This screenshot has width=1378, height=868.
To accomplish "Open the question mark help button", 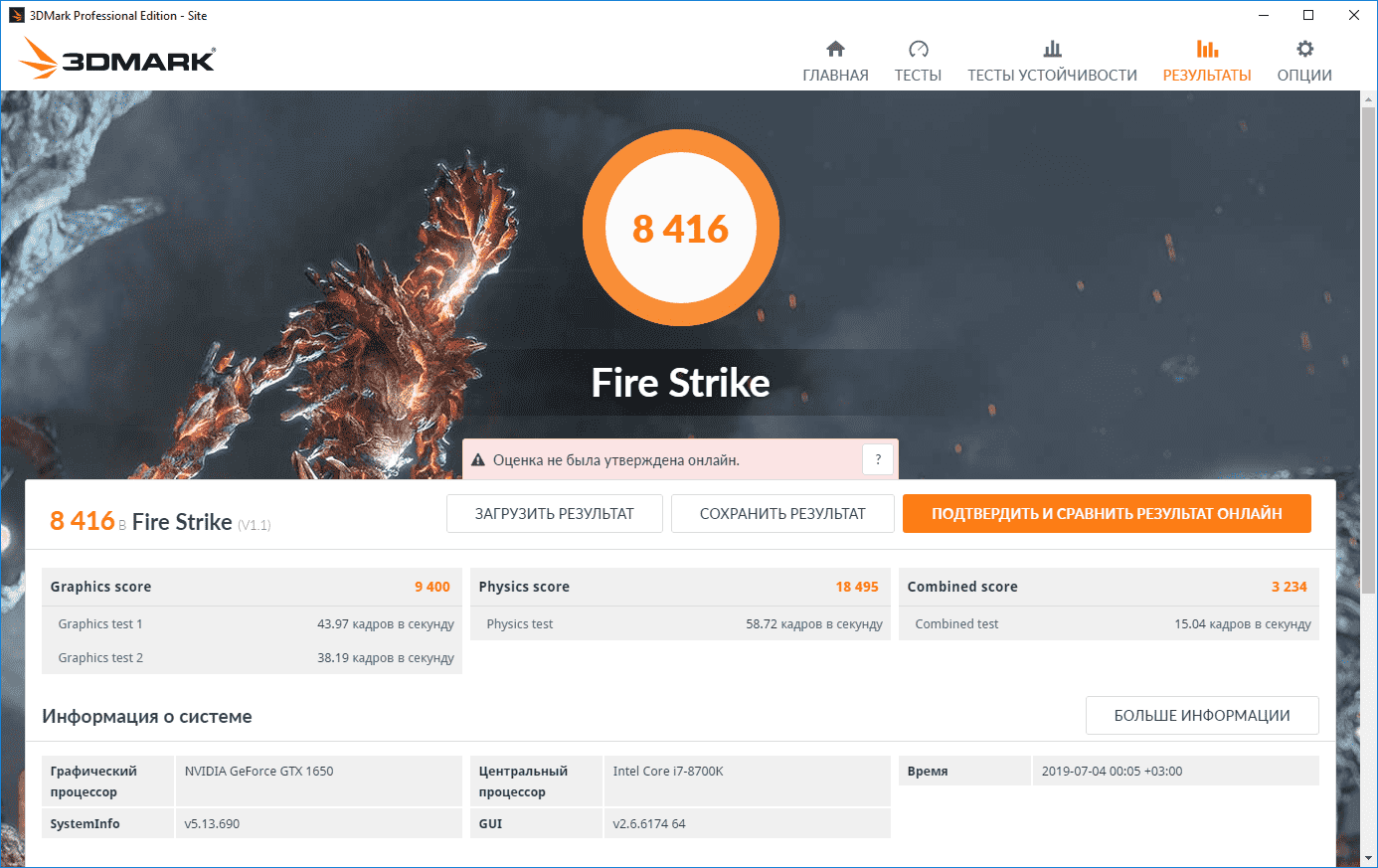I will click(878, 459).
